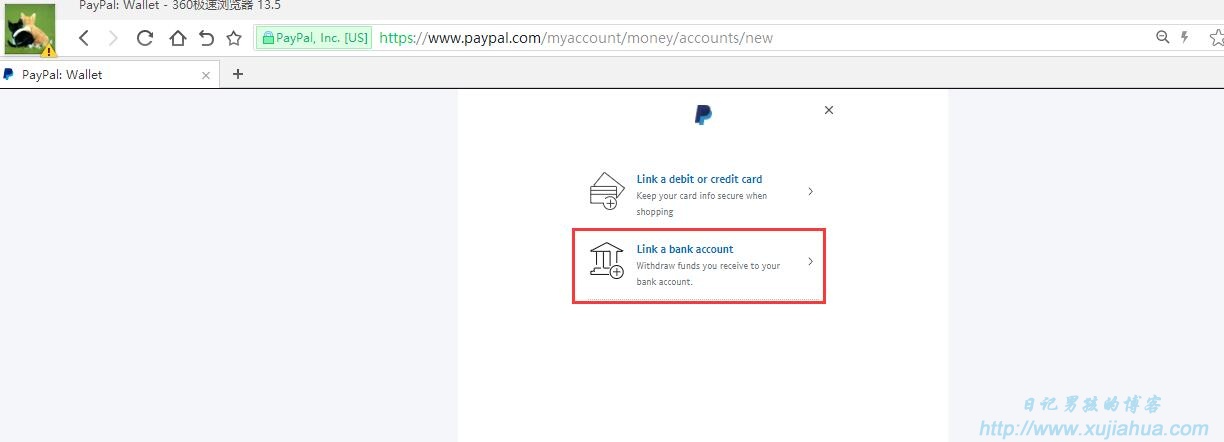Click the text 'Withdraw funds you receive to your bank account.'
The image size is (1224, 442).
[x=708, y=274]
